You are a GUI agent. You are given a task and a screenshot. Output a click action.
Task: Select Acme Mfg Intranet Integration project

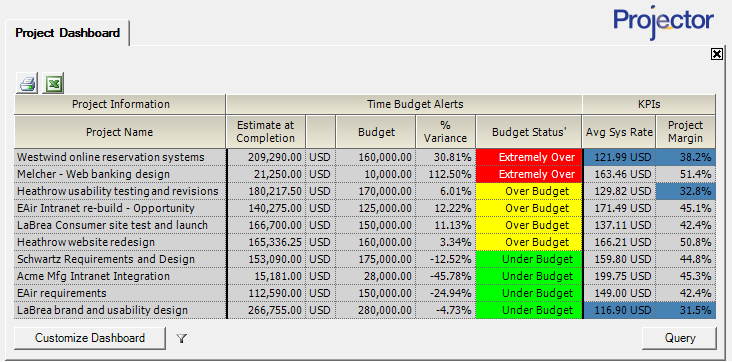point(120,276)
